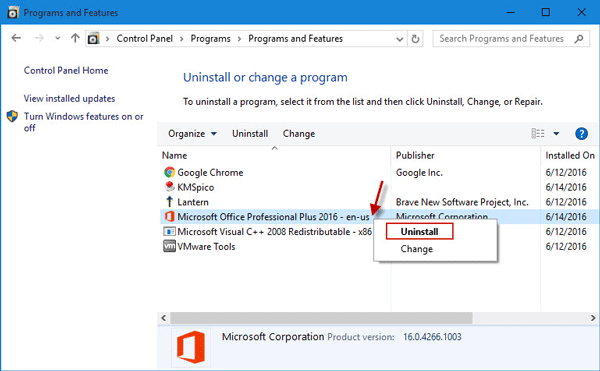Sort by the Installed On column header
This screenshot has width=600, height=371.
570,155
